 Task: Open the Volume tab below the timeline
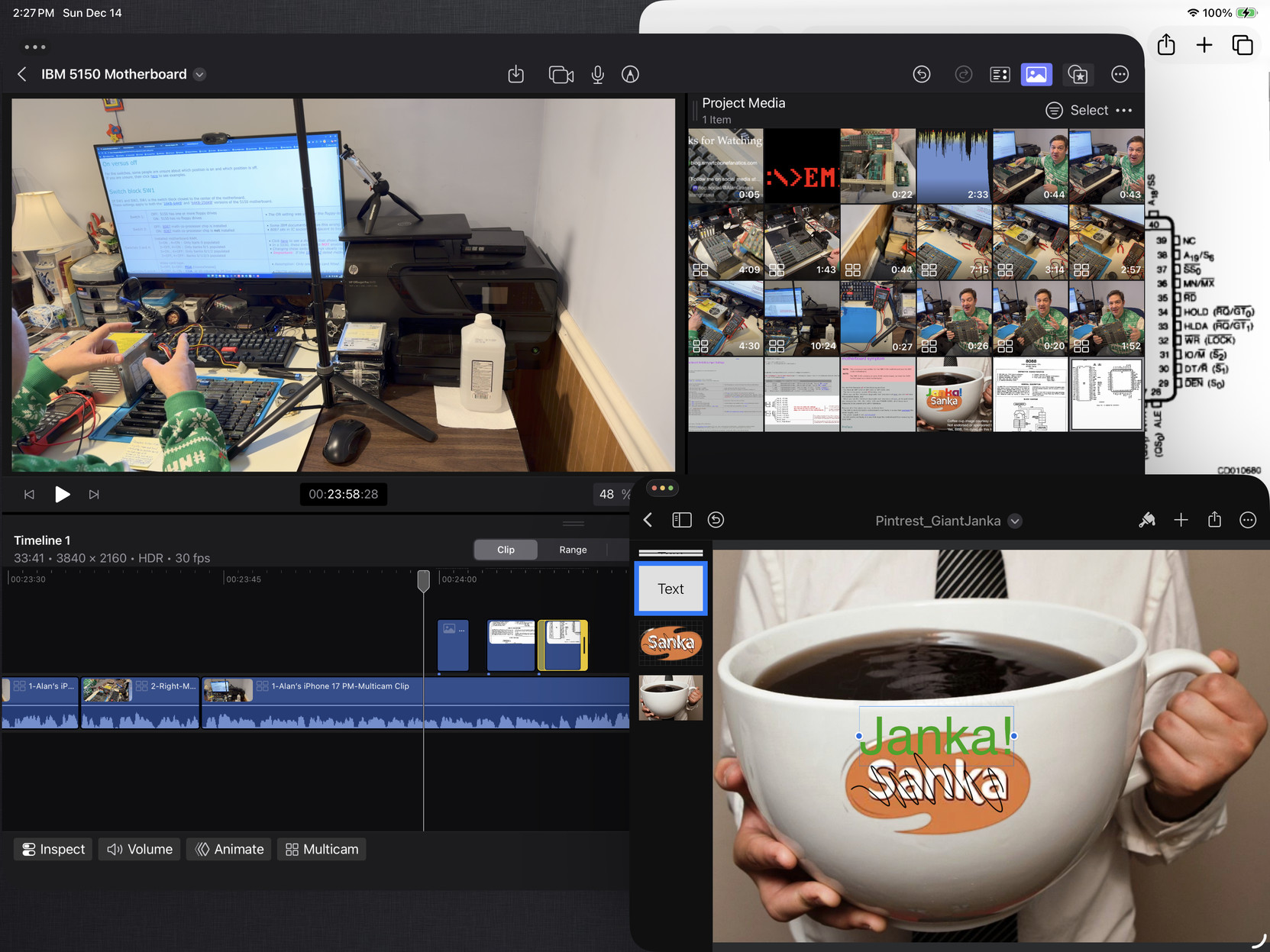click(140, 850)
